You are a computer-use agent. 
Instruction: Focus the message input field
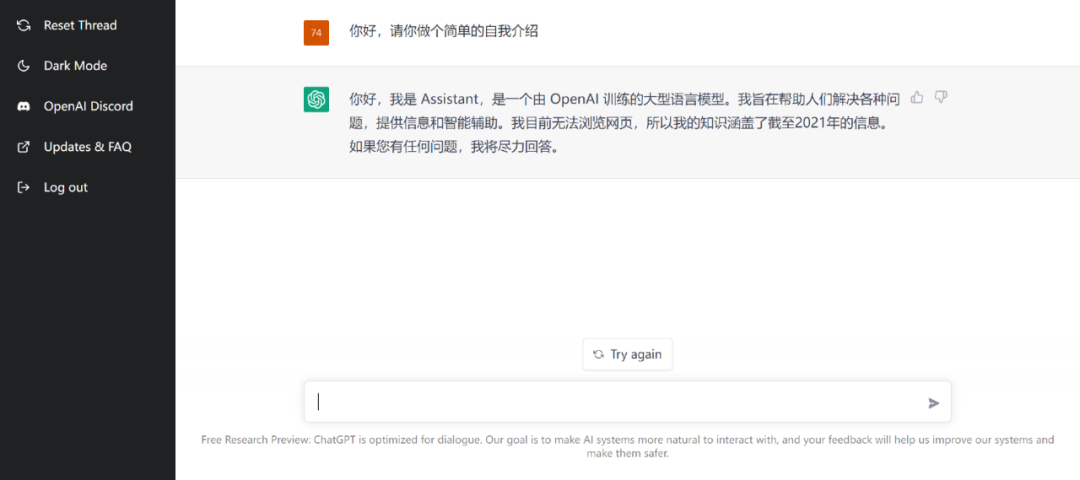(627, 402)
